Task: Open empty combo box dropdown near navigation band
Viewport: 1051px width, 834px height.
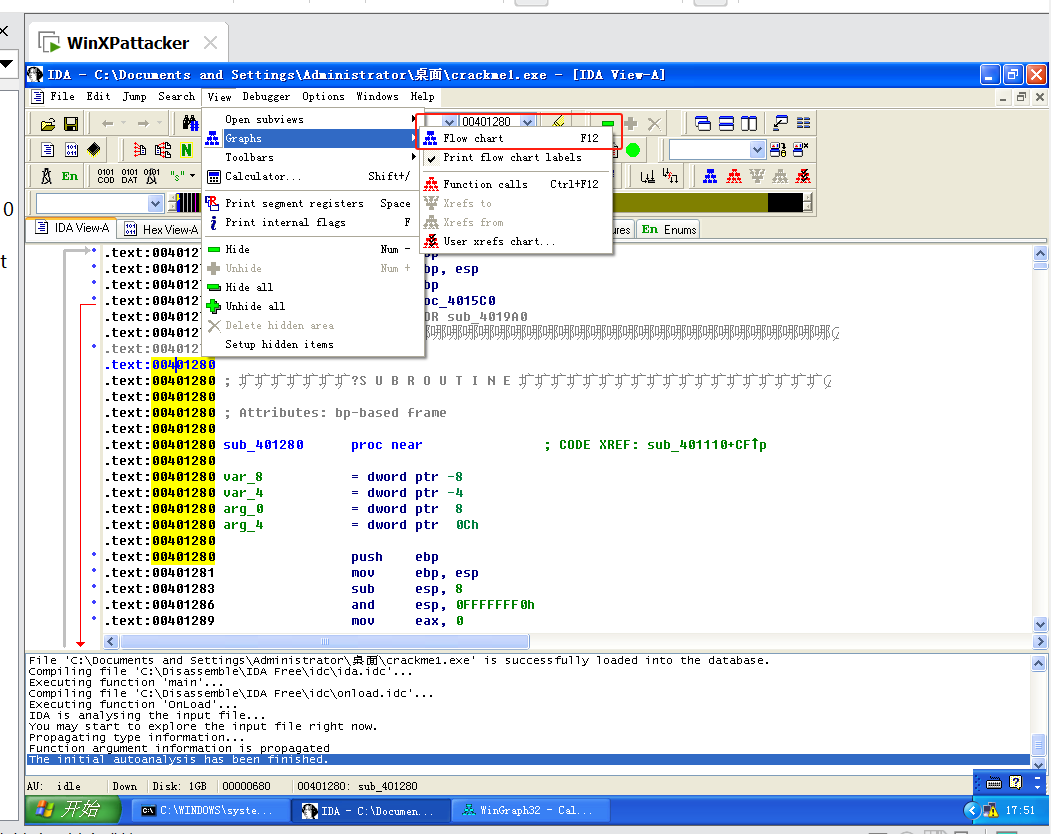Action: coord(156,203)
